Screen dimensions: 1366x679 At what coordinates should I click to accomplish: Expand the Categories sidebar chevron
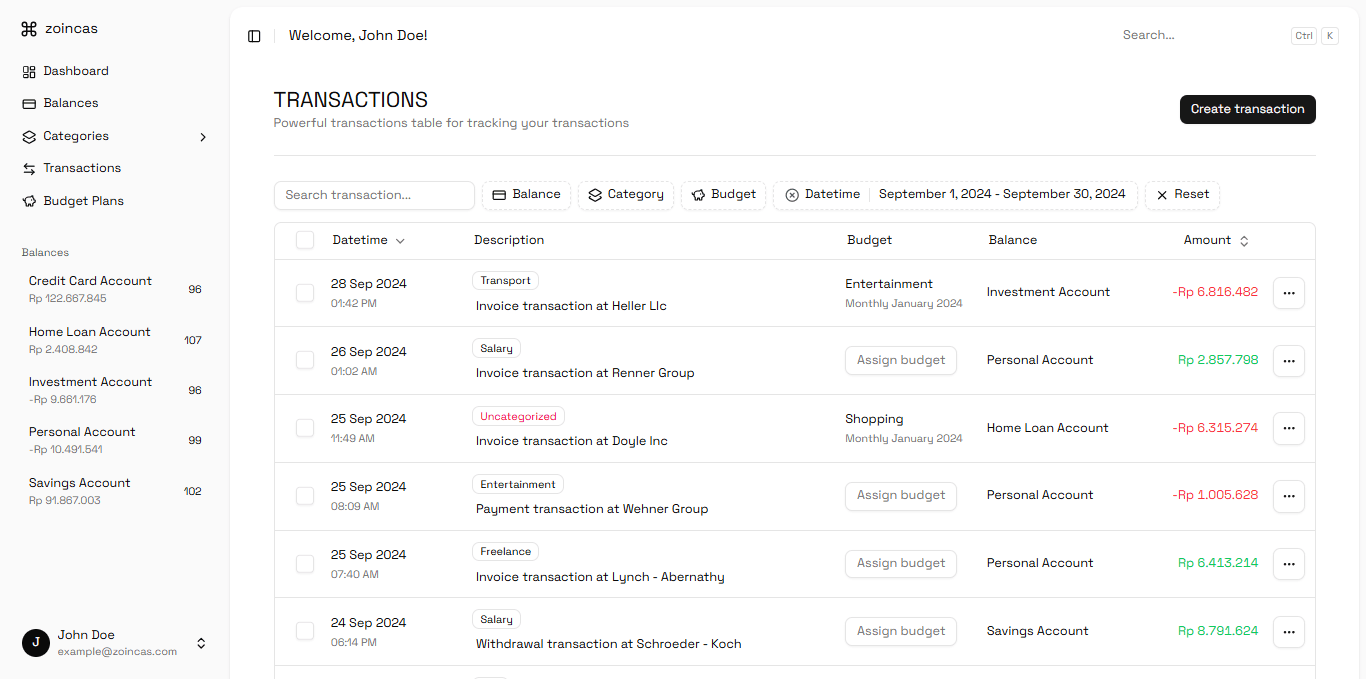203,137
